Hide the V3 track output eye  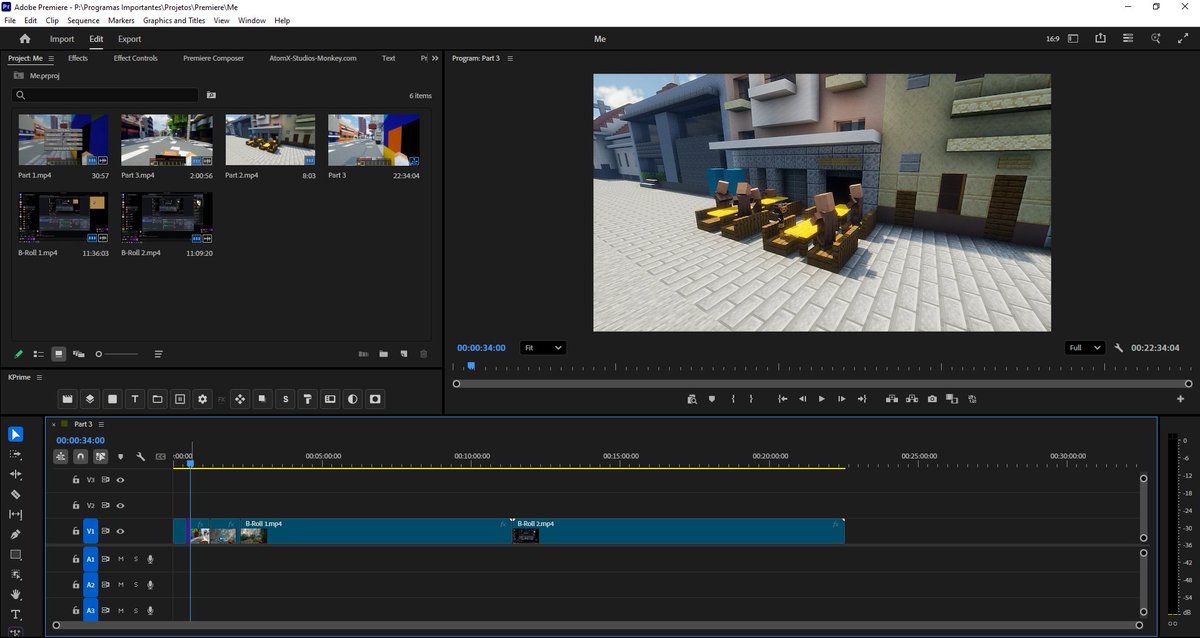coord(120,480)
